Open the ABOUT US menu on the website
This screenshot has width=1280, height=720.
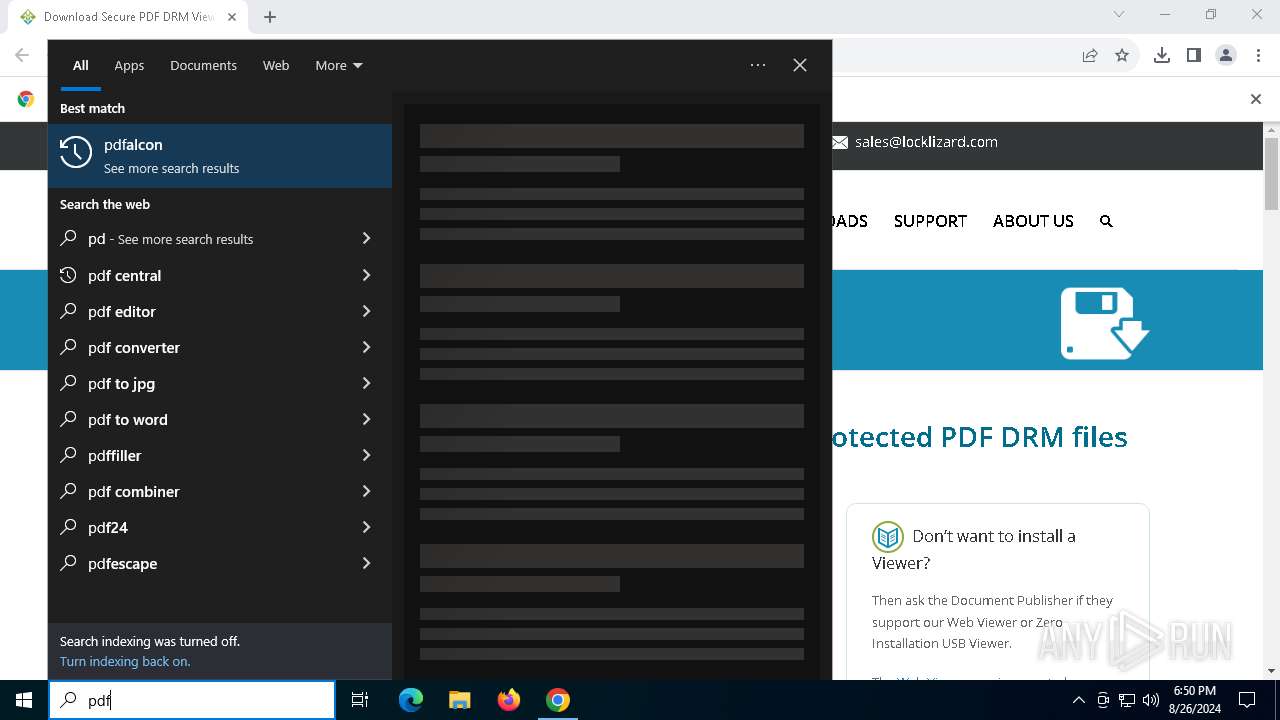1033,221
